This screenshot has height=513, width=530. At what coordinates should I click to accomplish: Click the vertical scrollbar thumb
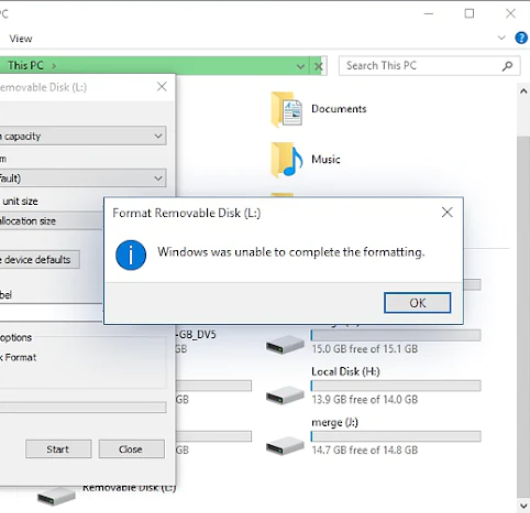click(x=523, y=316)
